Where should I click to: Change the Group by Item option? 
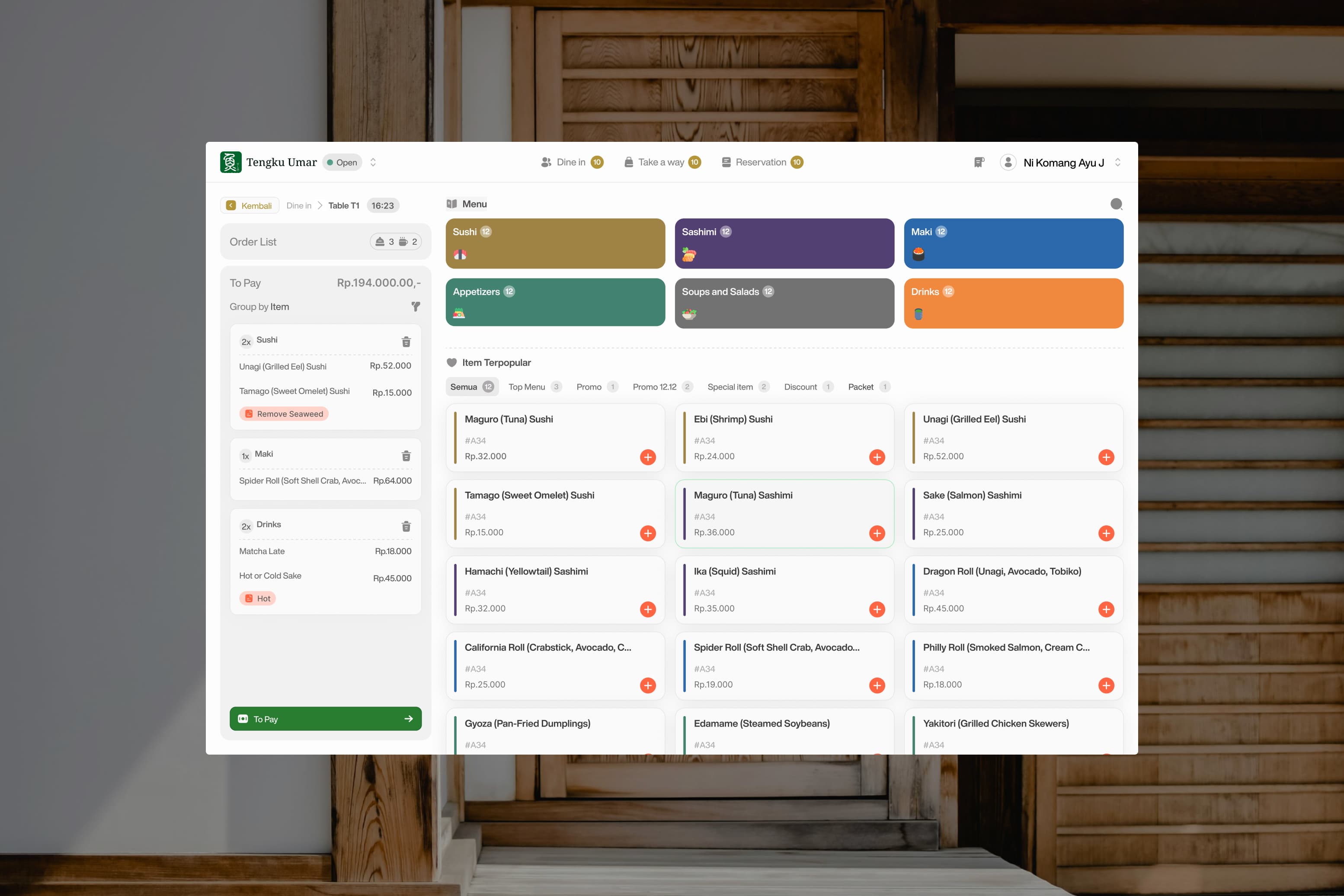[x=279, y=307]
